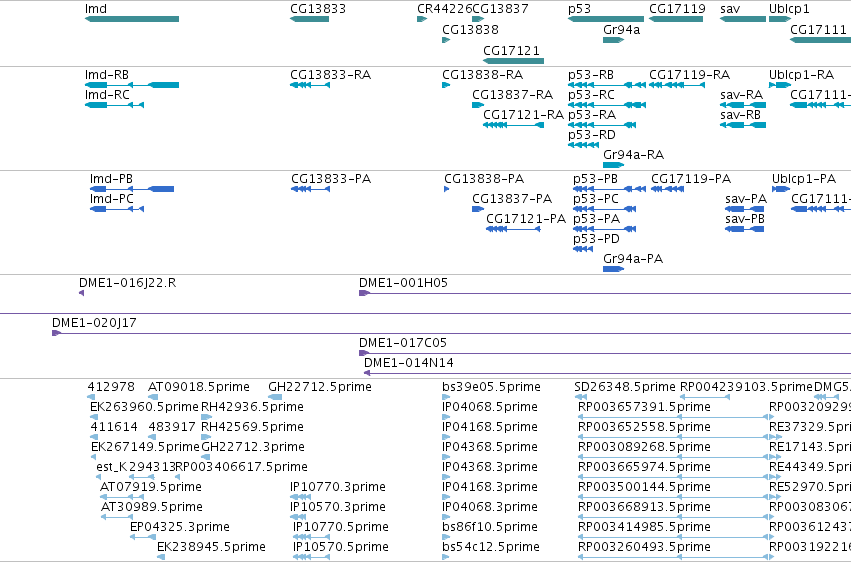The height and width of the screenshot is (562, 851).
Task: Click the Gr94a gene glyph
Action: coord(613,40)
